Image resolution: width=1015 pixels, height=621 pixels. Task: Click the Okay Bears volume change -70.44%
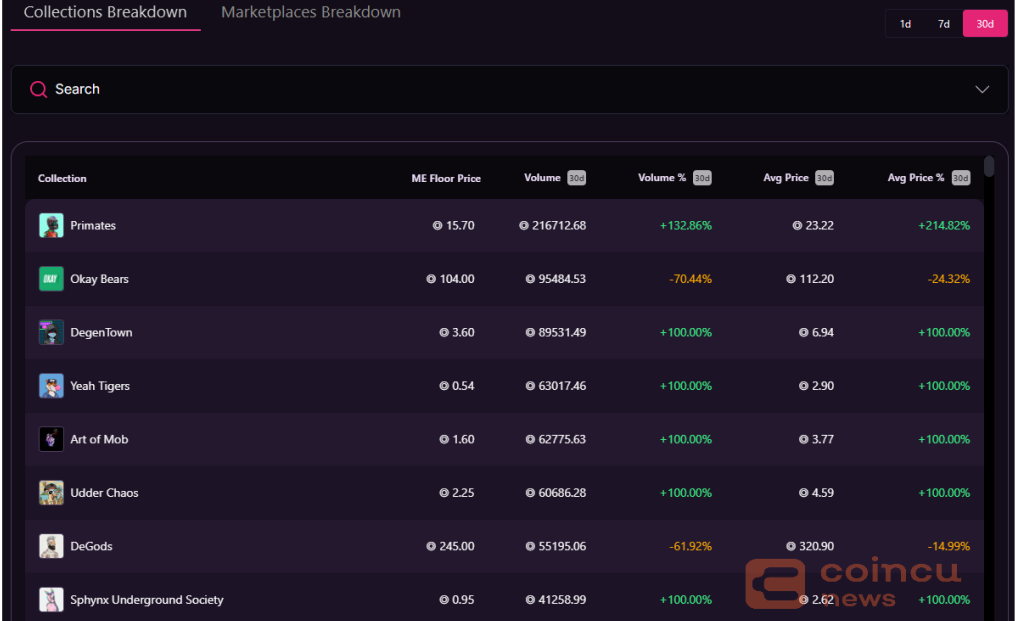coord(690,279)
